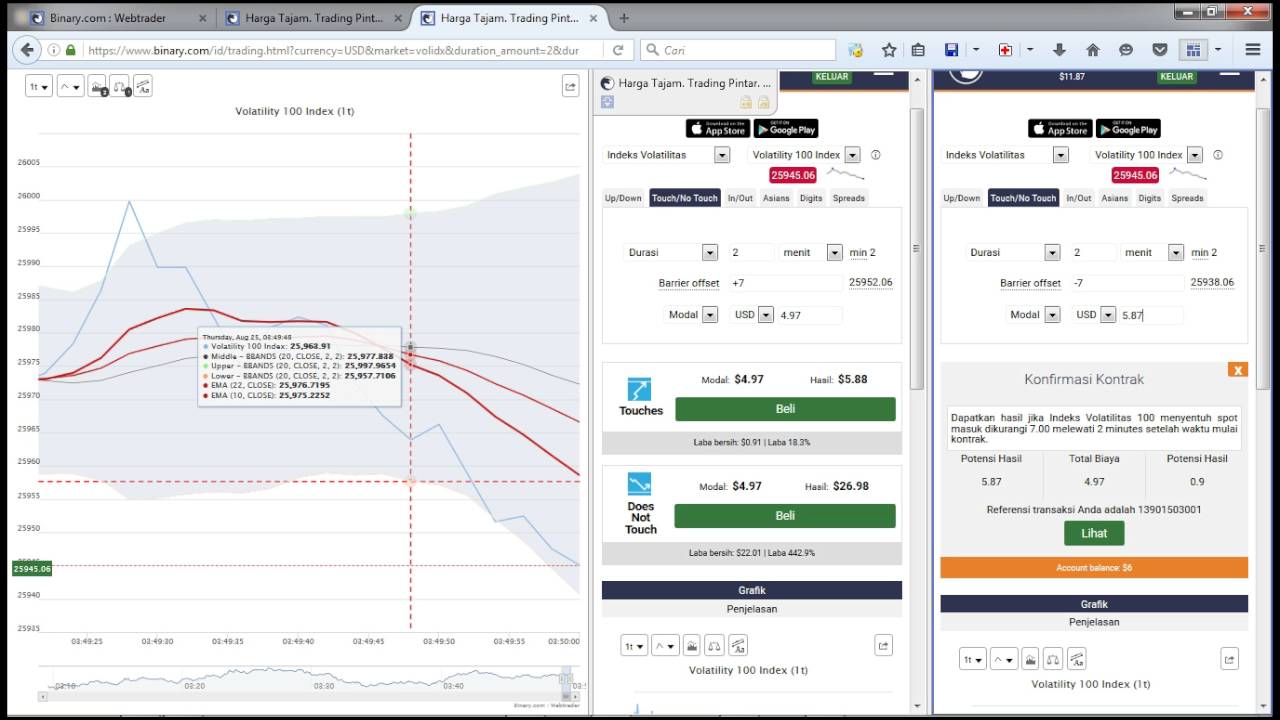1280x720 pixels.
Task: Bookmark this page with the star icon
Action: pyautogui.click(x=889, y=50)
